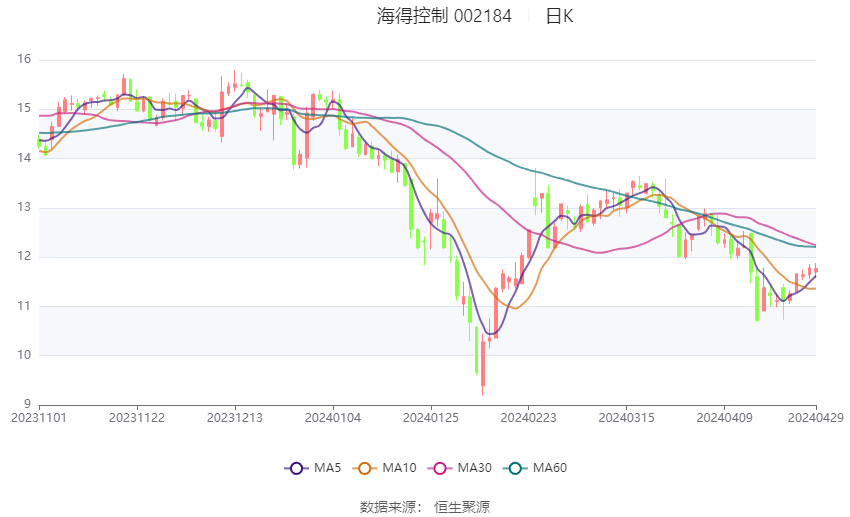The height and width of the screenshot is (517, 850).
Task: Click the 20240409 date label
Action: (x=724, y=418)
